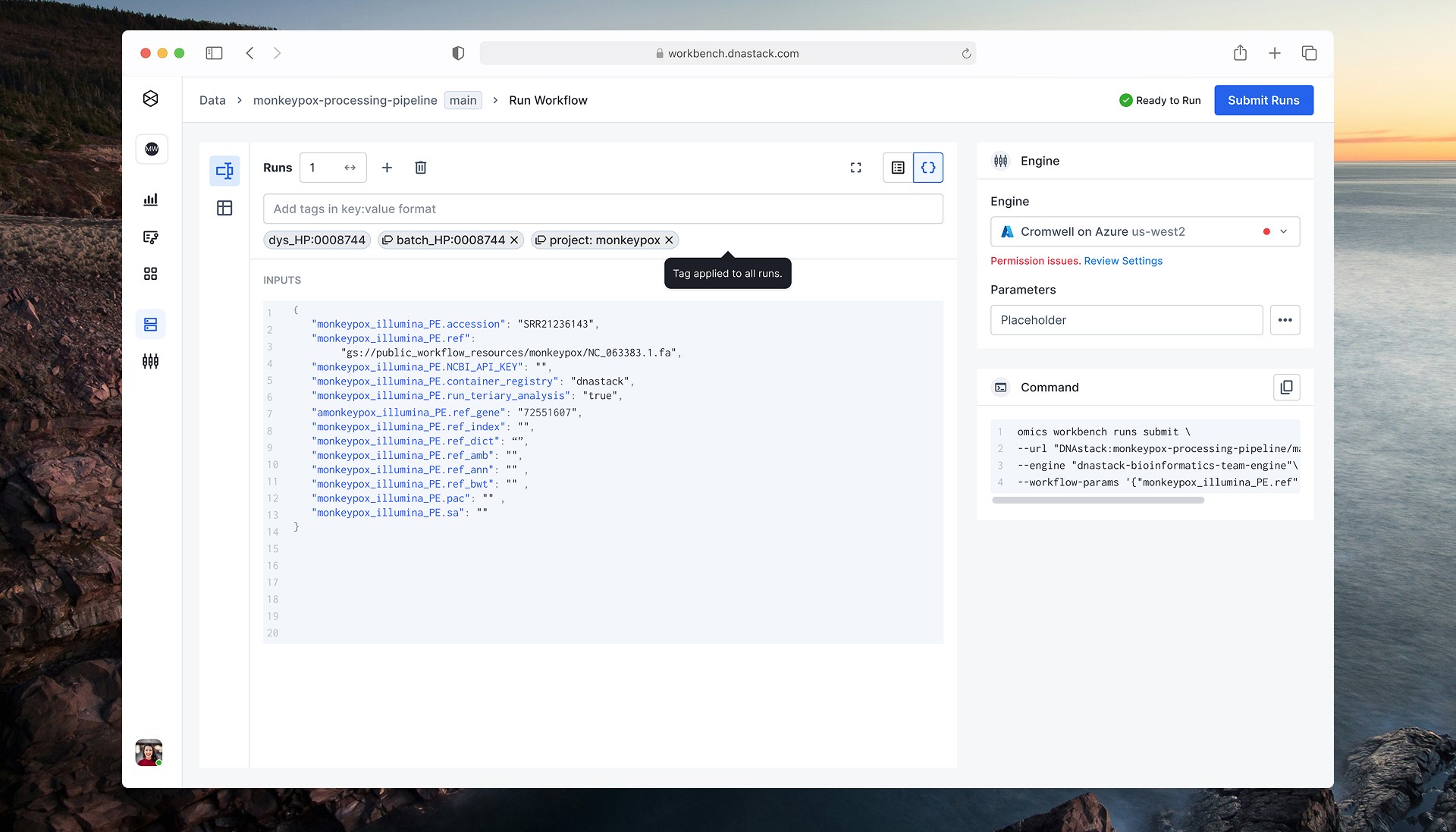Select the highlighted server-stack icon in the sidebar
Viewport: 1456px width, 832px height.
click(150, 325)
